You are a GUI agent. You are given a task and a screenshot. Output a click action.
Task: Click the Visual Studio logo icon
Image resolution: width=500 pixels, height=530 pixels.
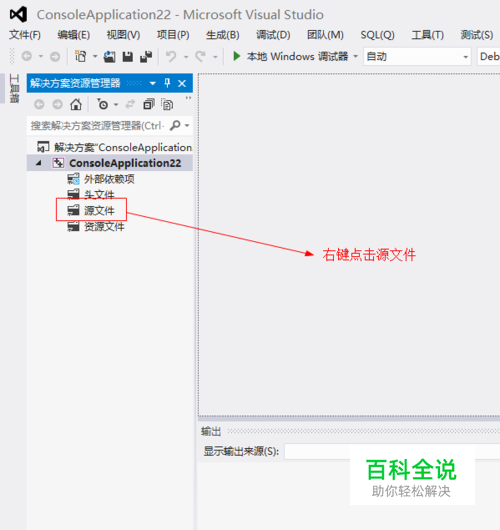pos(18,15)
